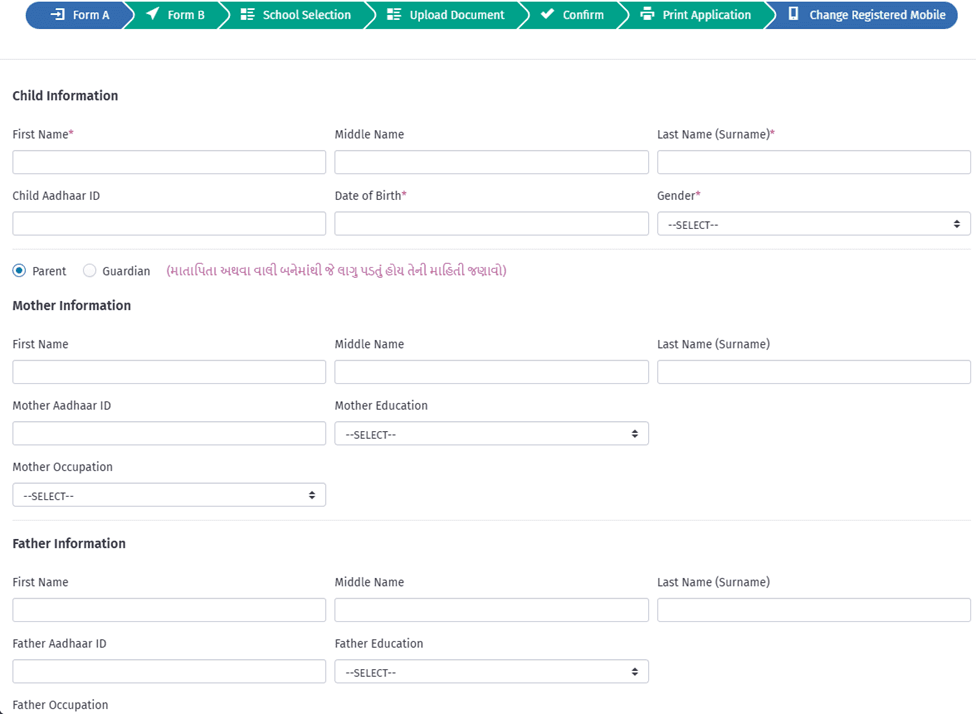The image size is (976, 714).
Task: Click the Print Application printer icon
Action: 647,15
